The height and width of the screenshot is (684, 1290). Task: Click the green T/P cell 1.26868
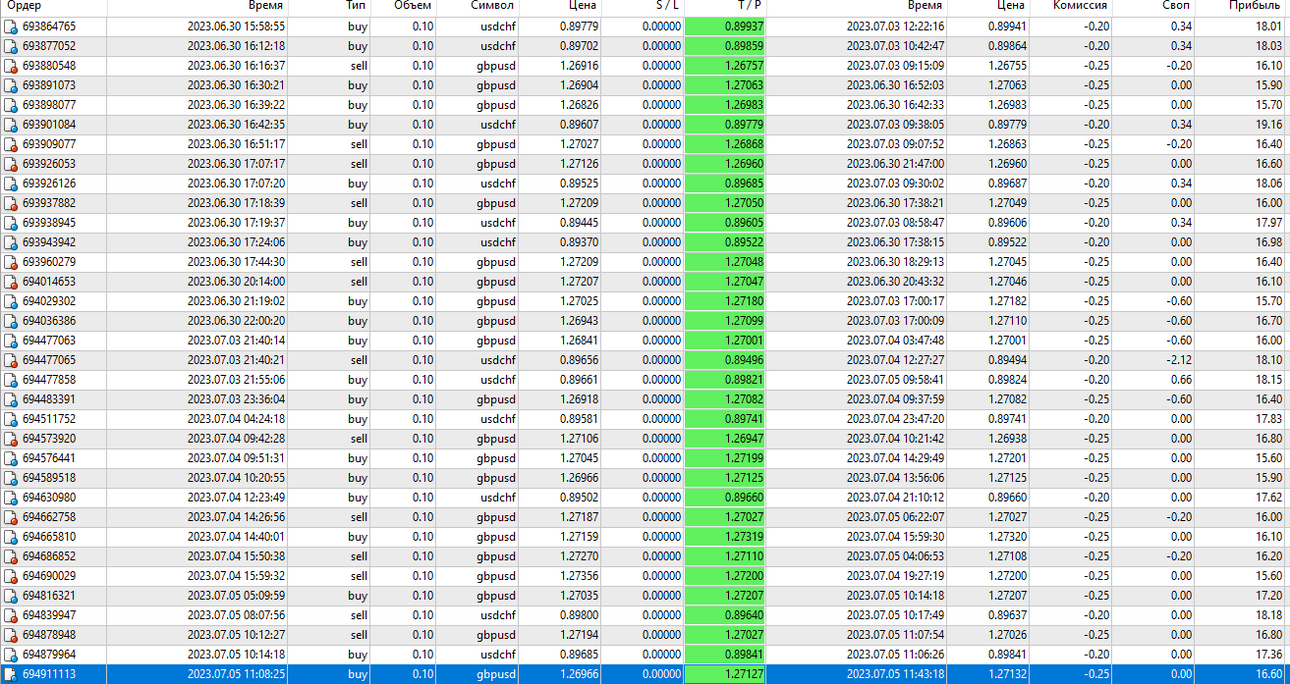725,144
